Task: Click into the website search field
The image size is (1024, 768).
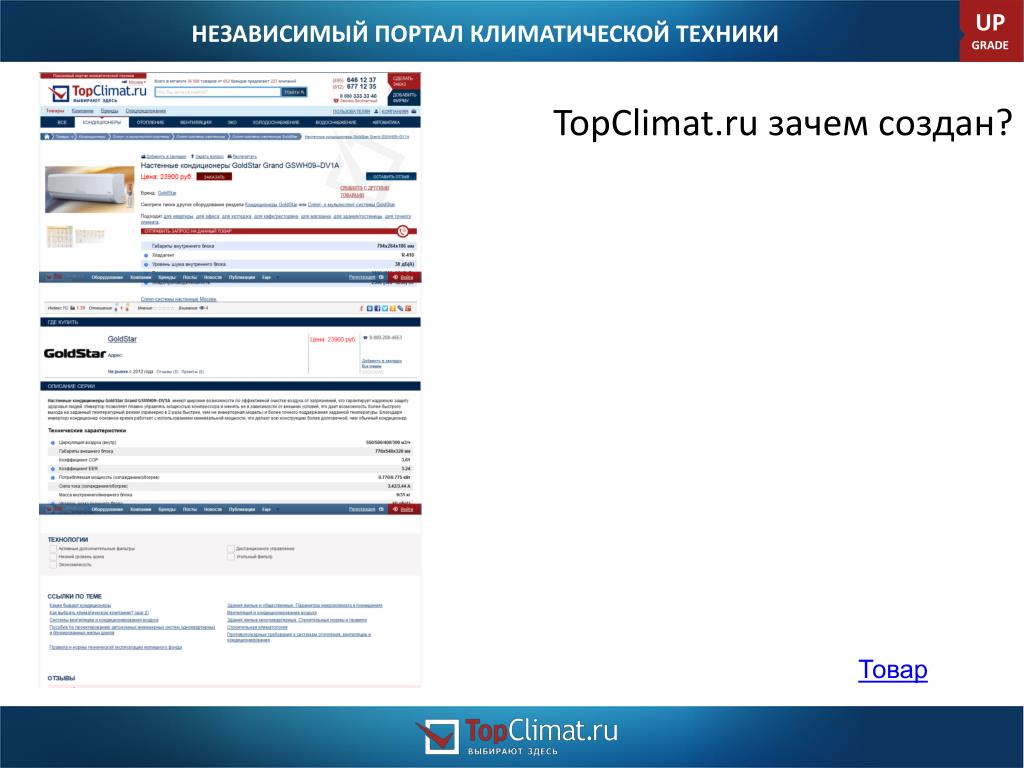Action: [217, 92]
